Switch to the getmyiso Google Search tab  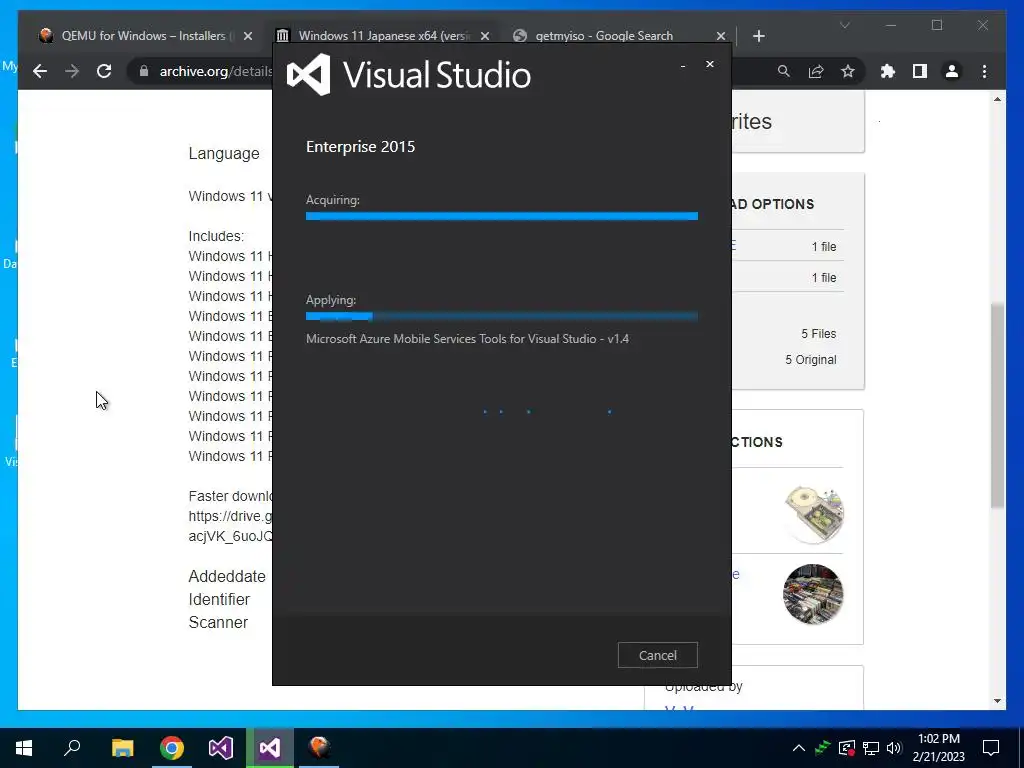point(604,36)
